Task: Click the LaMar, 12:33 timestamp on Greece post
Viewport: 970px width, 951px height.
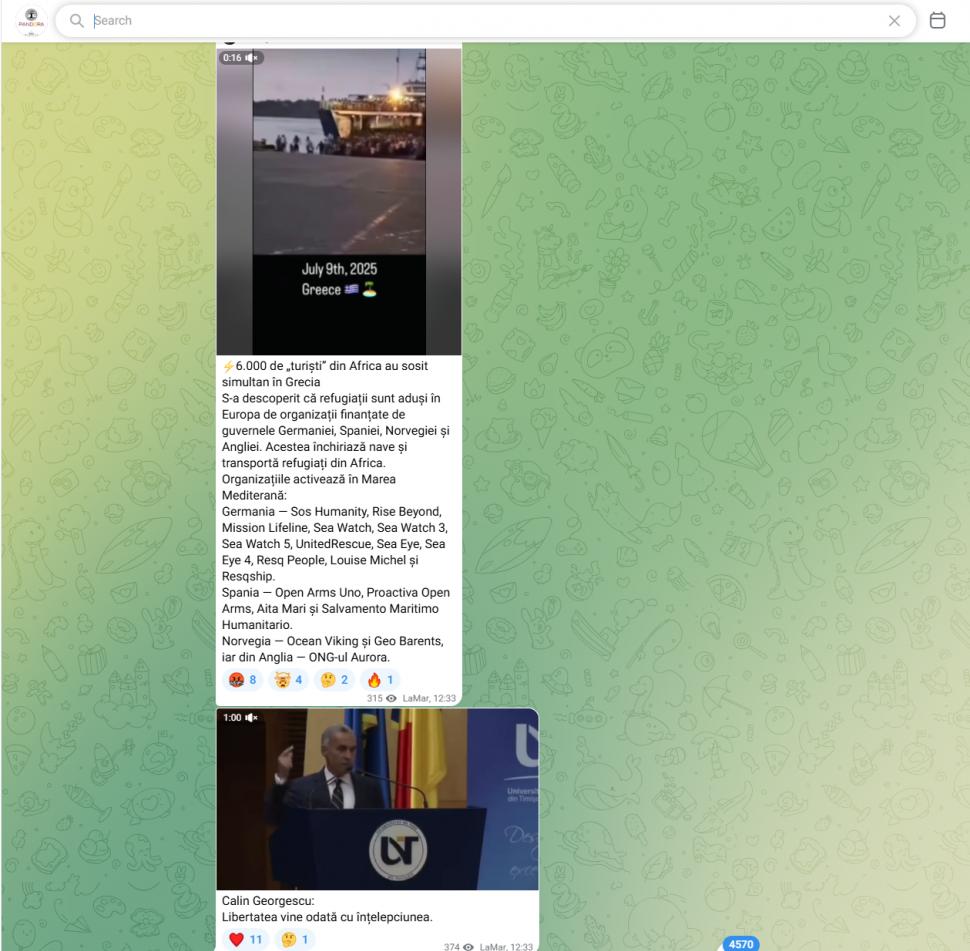Action: [428, 699]
